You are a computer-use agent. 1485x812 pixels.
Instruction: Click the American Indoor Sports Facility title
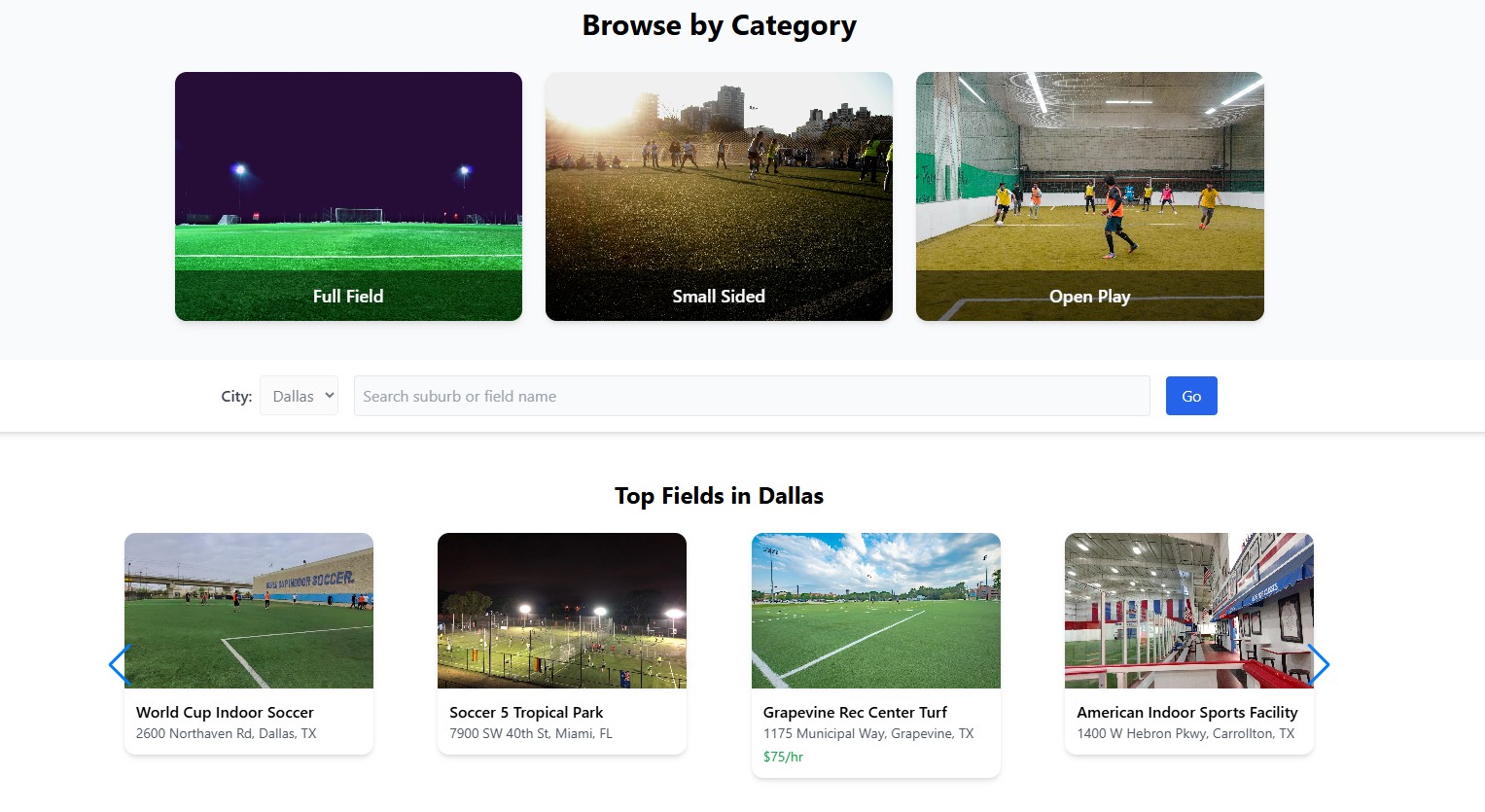click(x=1186, y=713)
